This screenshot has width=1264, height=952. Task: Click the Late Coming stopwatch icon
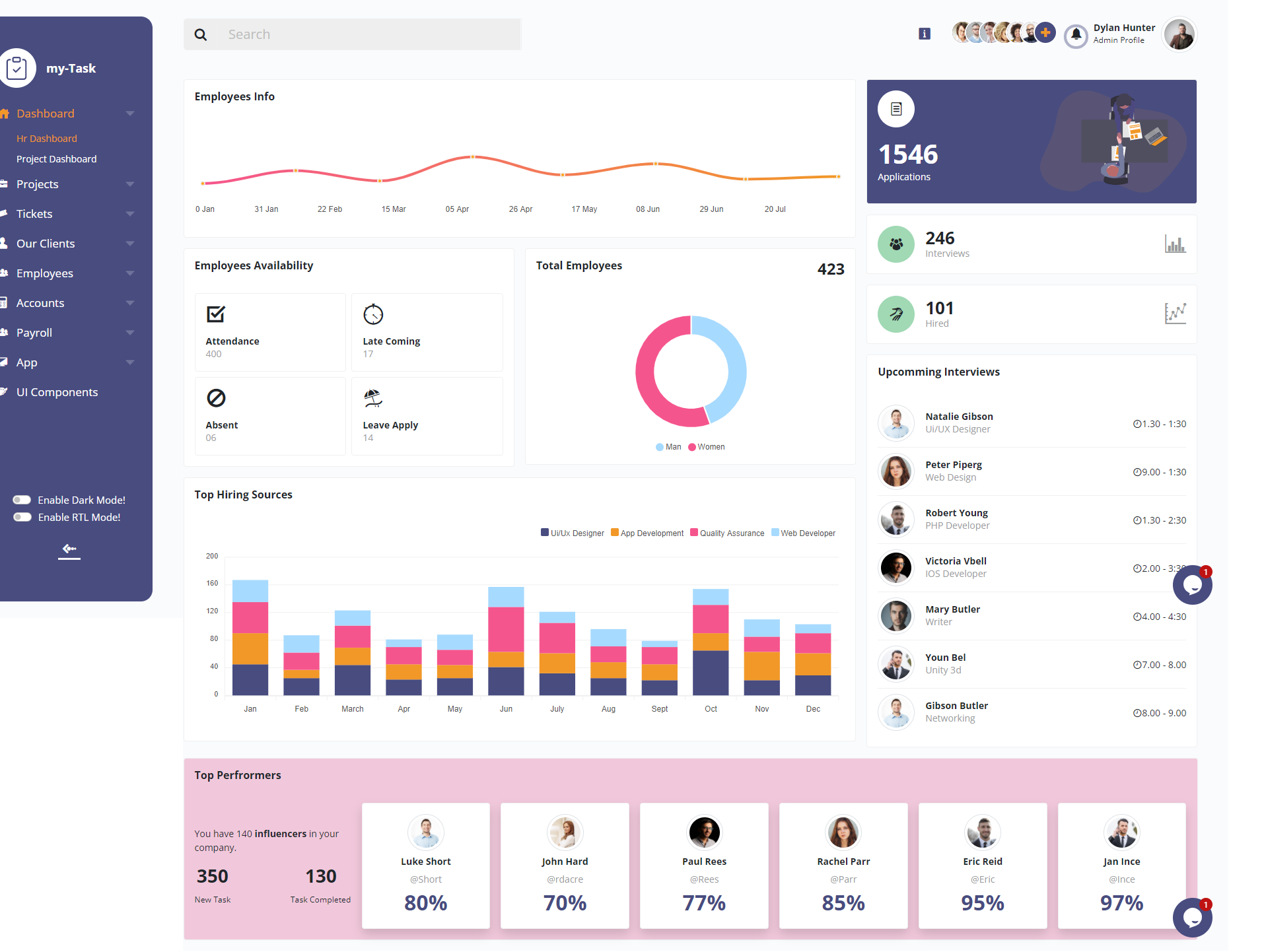(x=373, y=314)
